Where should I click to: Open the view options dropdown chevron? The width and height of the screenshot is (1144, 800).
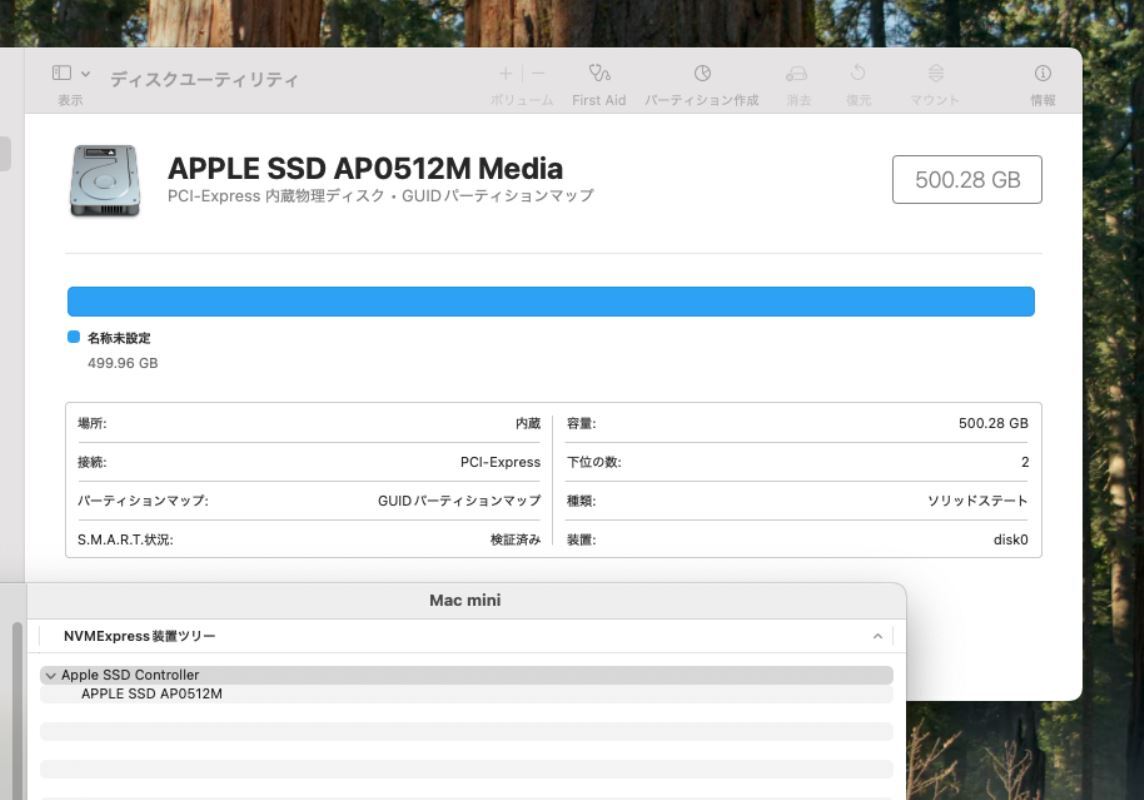(85, 73)
